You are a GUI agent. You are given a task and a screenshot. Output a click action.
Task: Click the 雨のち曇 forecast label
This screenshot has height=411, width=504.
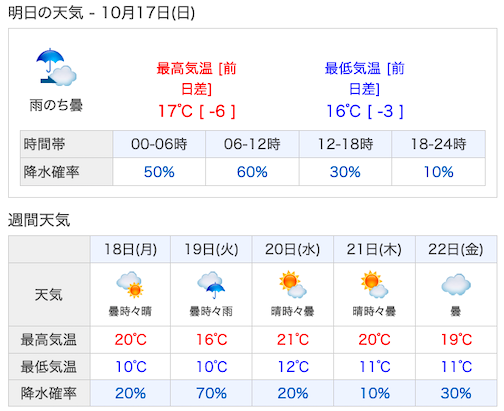pos(56,105)
